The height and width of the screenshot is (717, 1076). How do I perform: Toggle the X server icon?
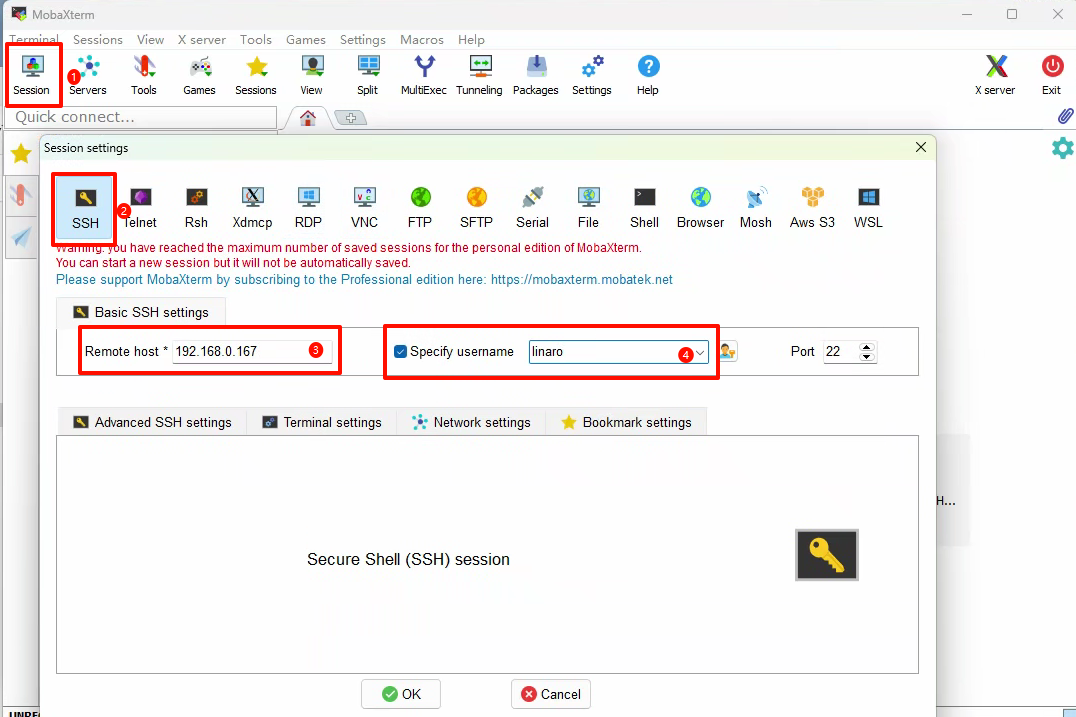tap(996, 75)
